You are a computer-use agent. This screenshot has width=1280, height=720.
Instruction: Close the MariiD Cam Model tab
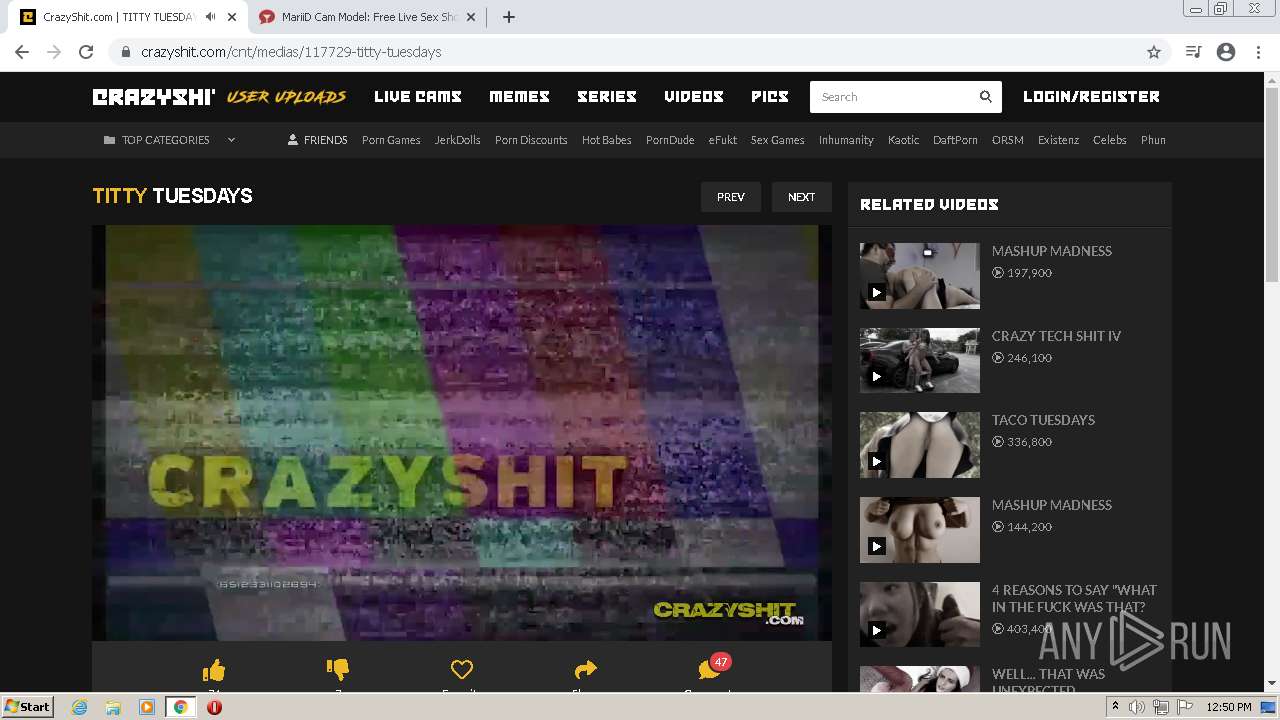click(x=471, y=17)
